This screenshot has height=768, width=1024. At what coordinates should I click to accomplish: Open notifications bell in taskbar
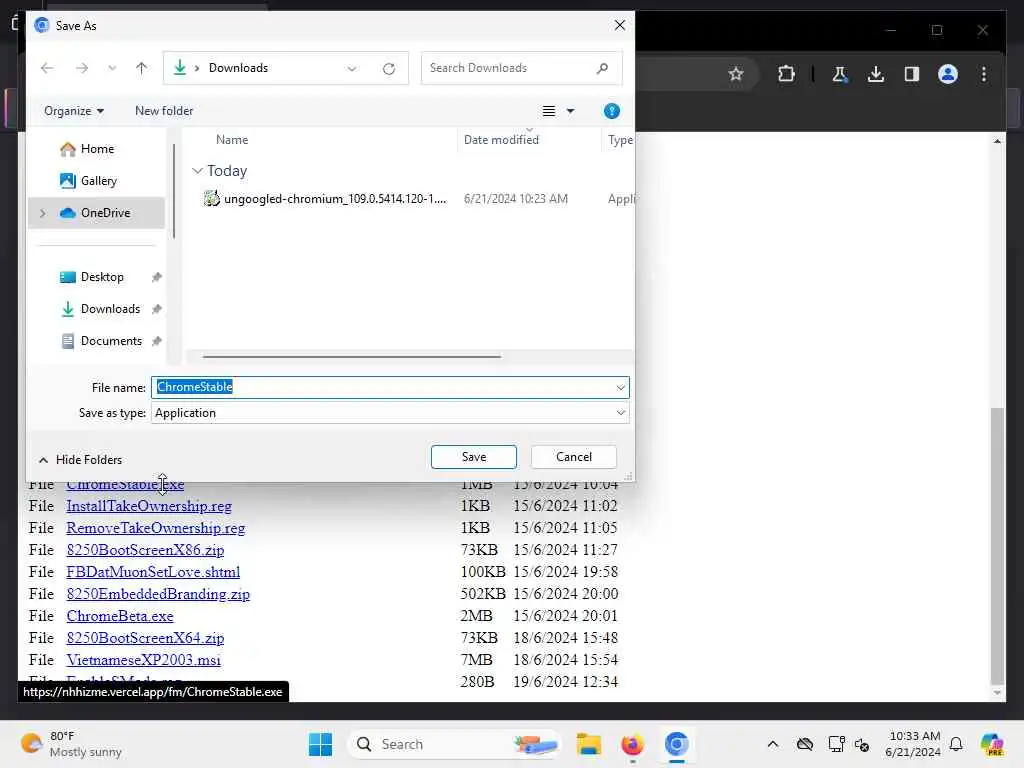click(956, 744)
